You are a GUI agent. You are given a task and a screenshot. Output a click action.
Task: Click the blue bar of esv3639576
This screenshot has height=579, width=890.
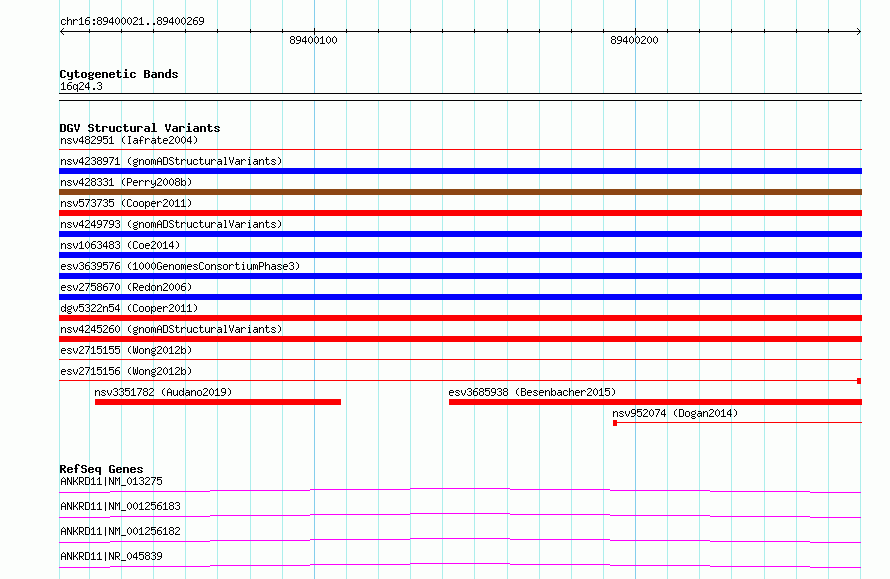(x=460, y=276)
